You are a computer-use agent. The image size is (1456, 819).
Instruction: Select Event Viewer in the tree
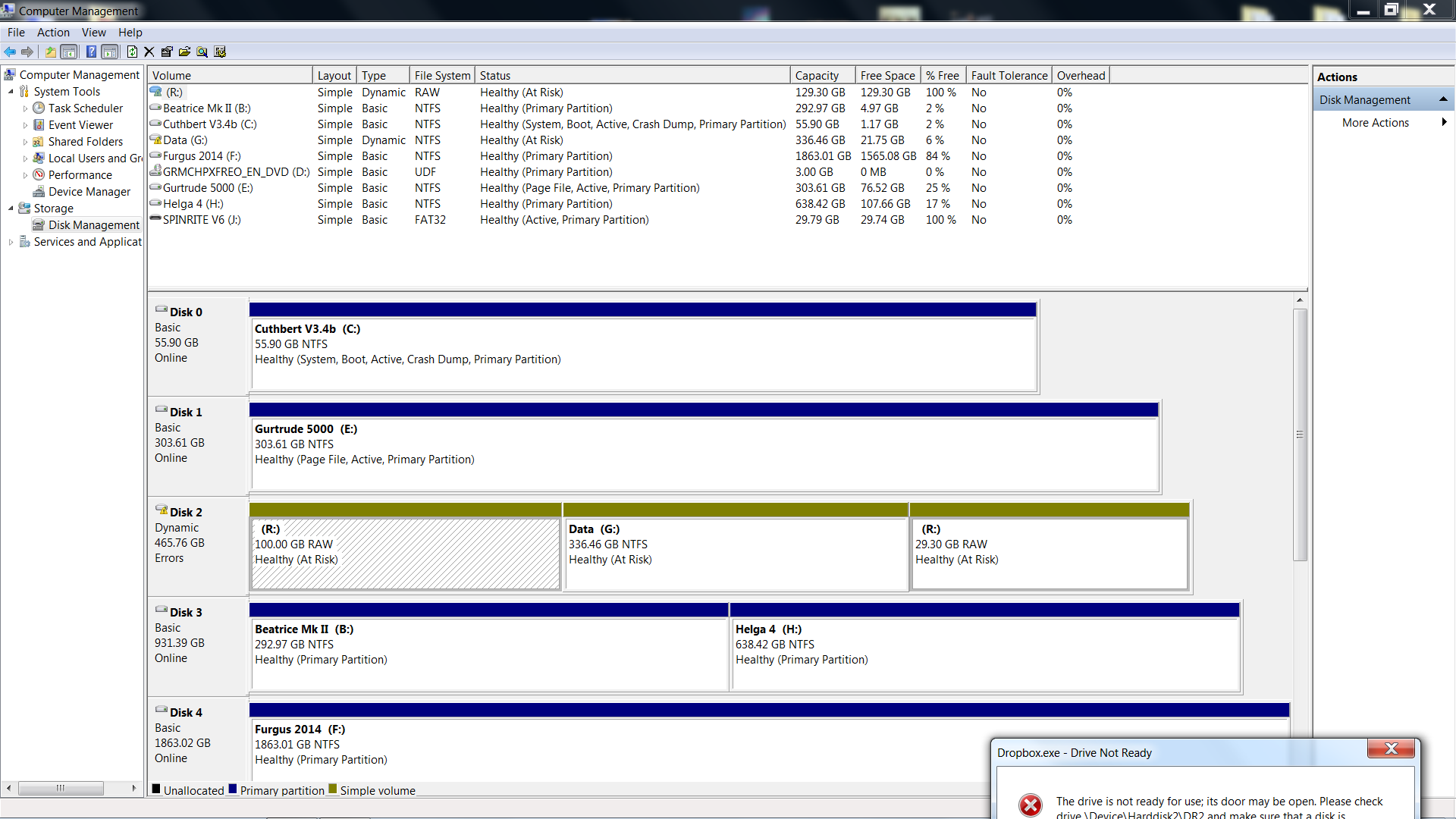(80, 125)
